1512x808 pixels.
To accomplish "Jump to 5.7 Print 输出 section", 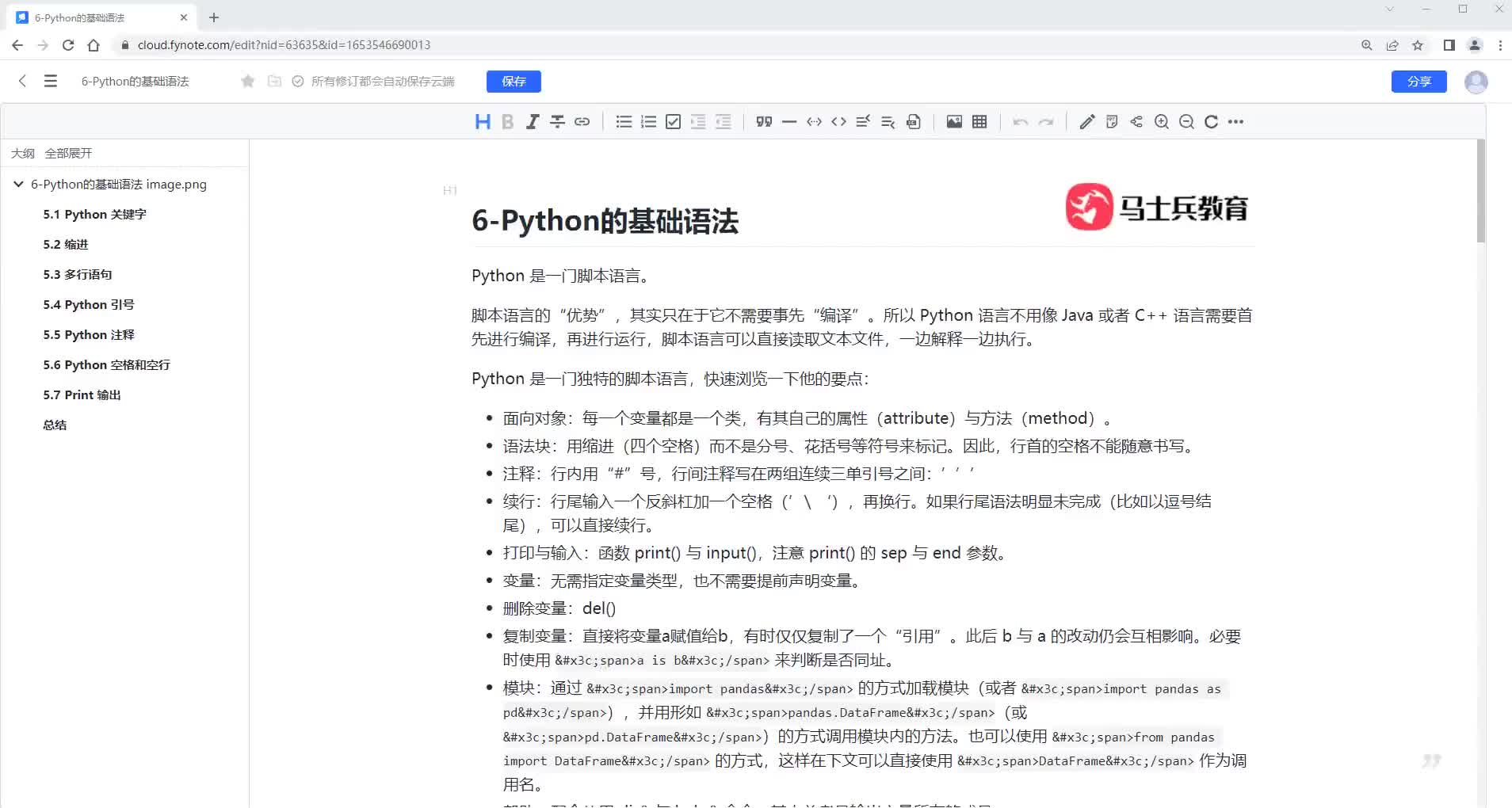I will 82,395.
